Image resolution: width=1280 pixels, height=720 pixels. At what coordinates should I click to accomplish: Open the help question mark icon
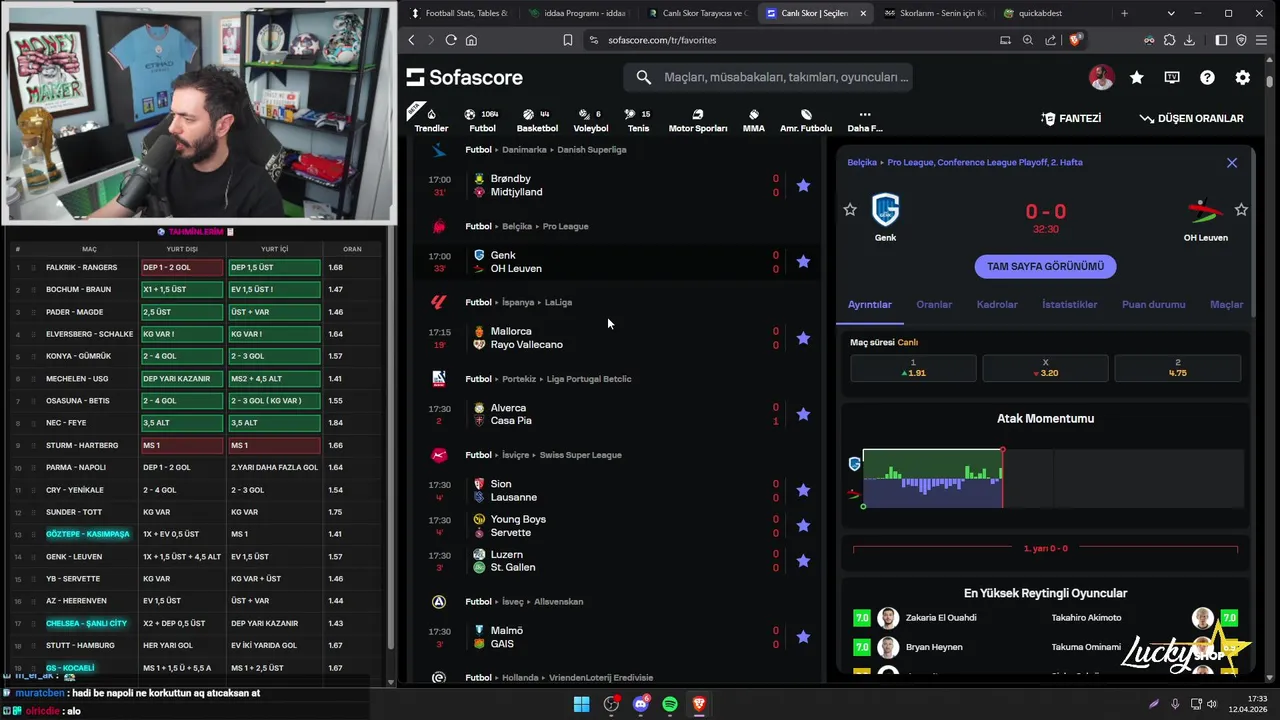(x=1207, y=77)
